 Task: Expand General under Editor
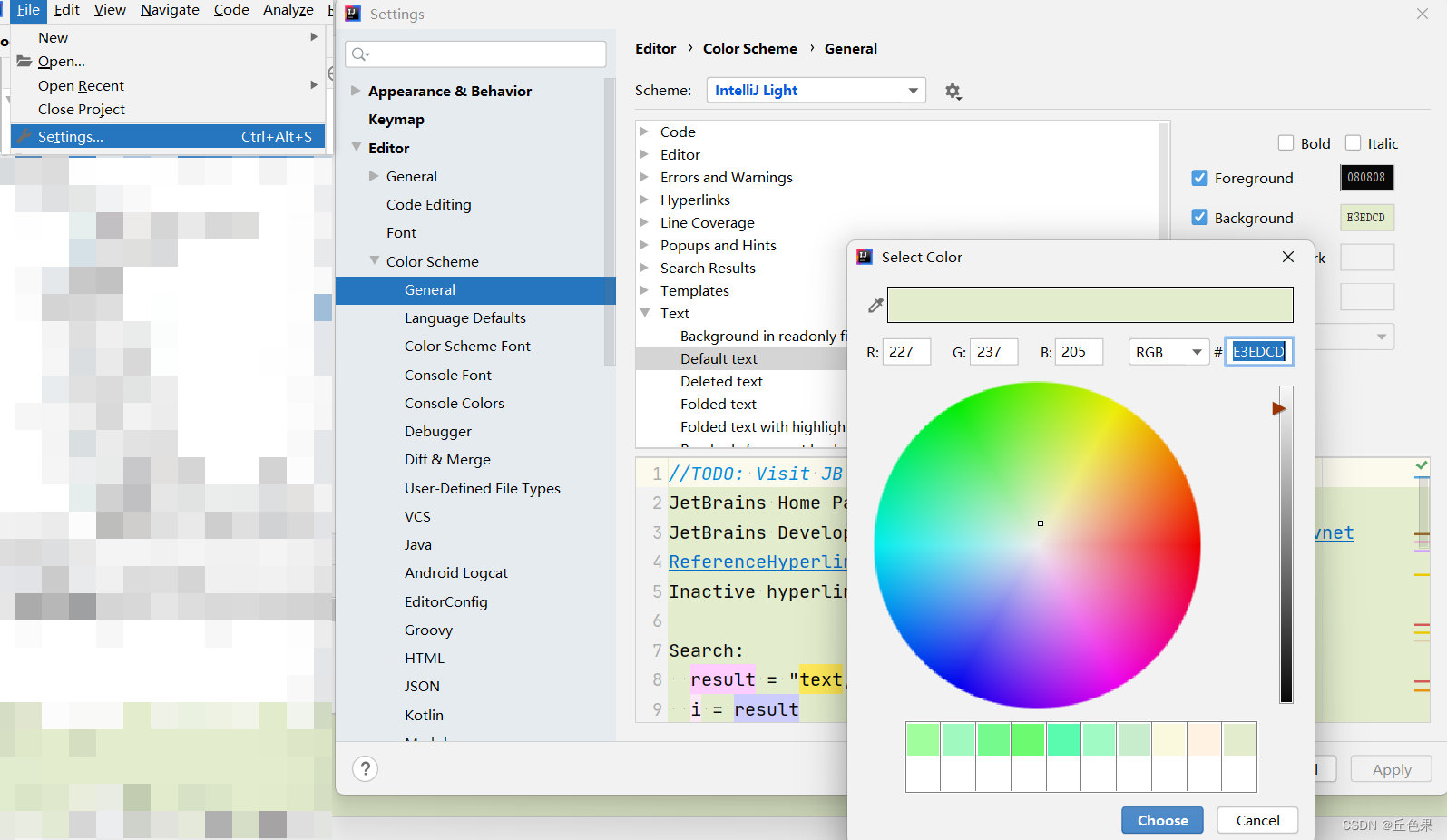[x=374, y=176]
